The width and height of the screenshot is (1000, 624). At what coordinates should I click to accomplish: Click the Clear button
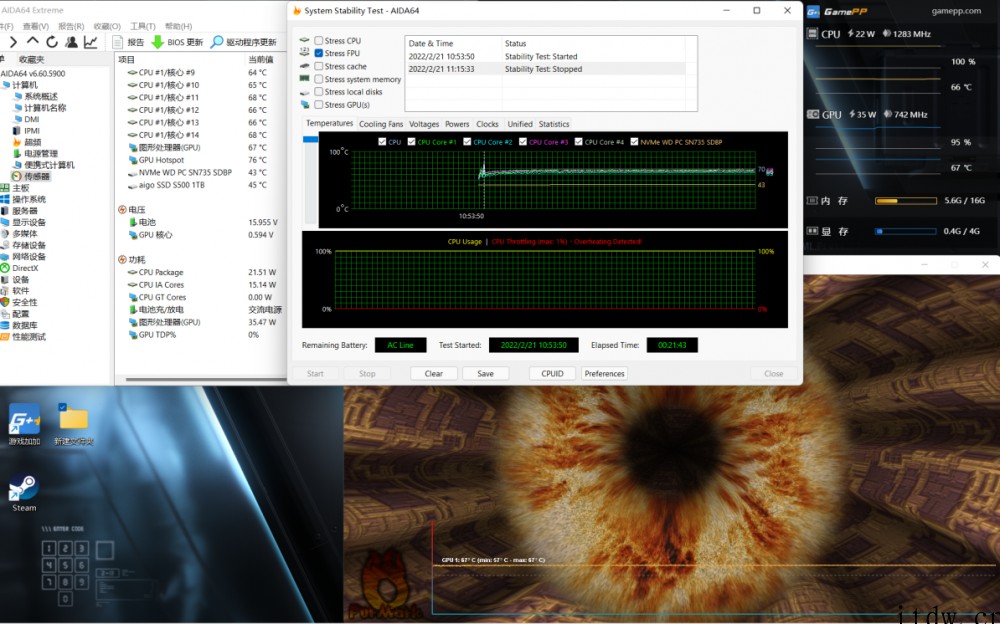point(434,373)
